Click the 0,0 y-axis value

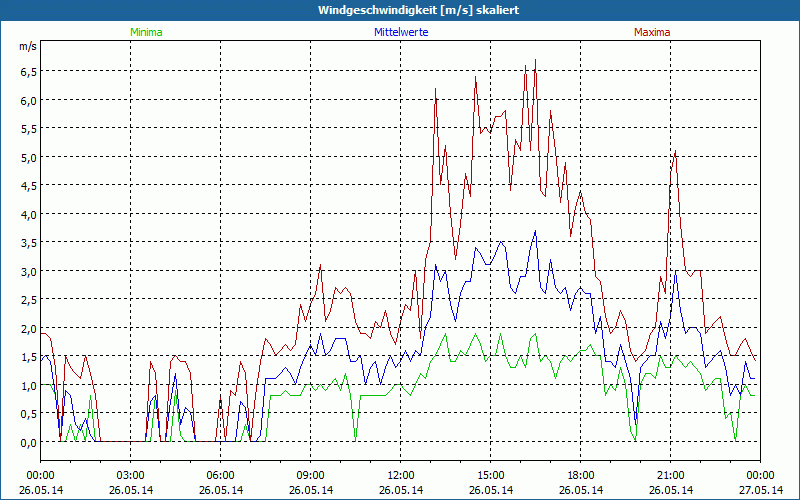point(28,442)
